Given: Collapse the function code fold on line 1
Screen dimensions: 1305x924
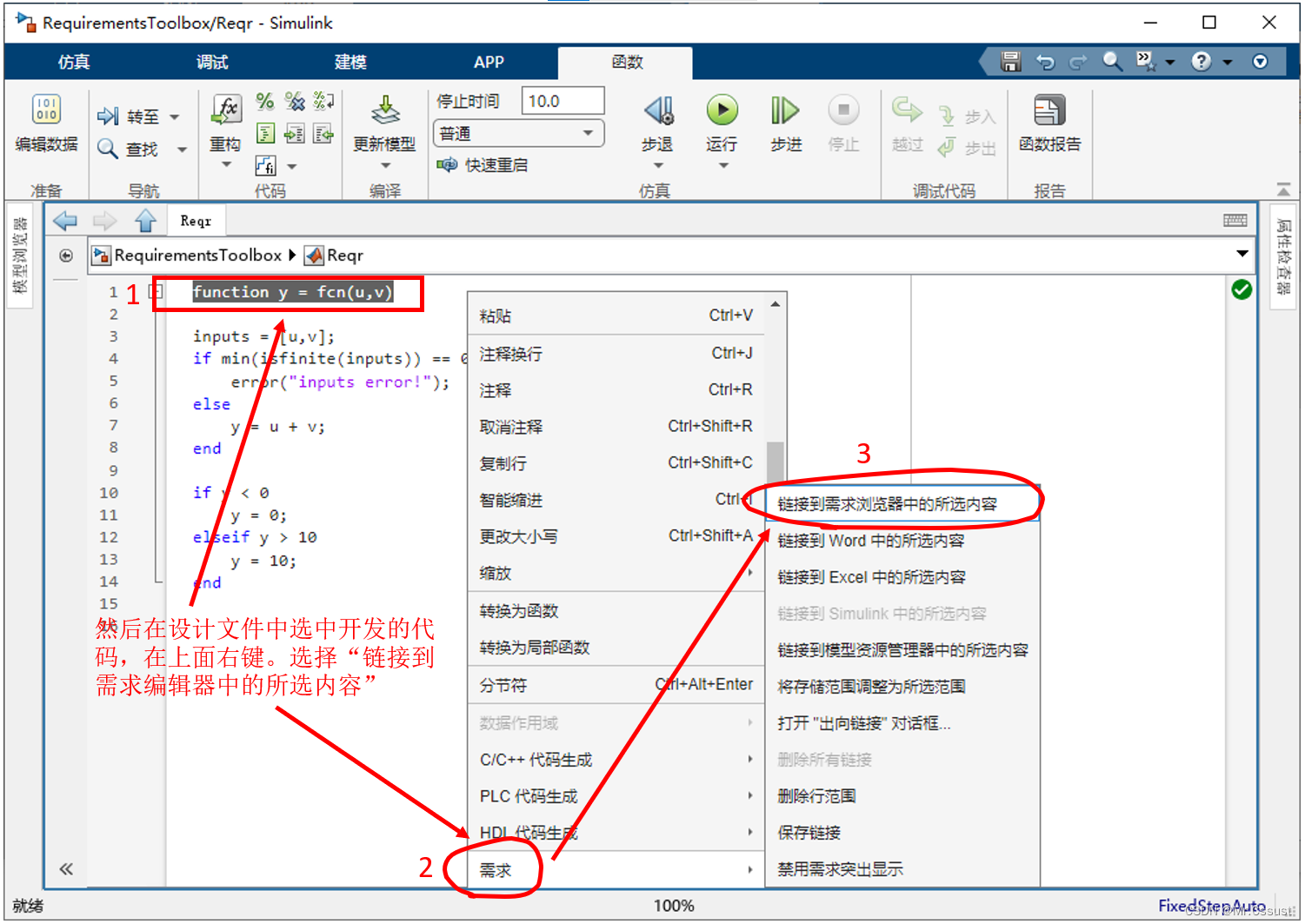Looking at the screenshot, I should 156,292.
